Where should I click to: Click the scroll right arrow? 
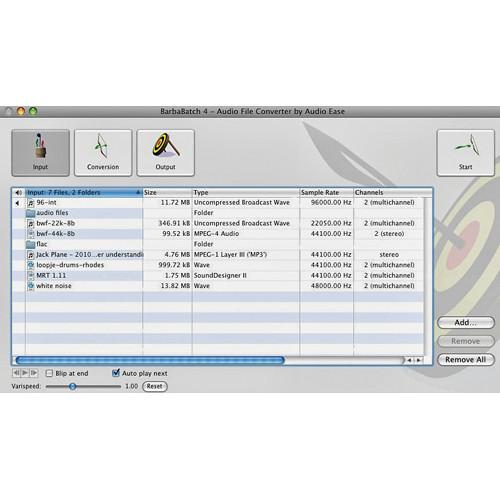pos(418,360)
